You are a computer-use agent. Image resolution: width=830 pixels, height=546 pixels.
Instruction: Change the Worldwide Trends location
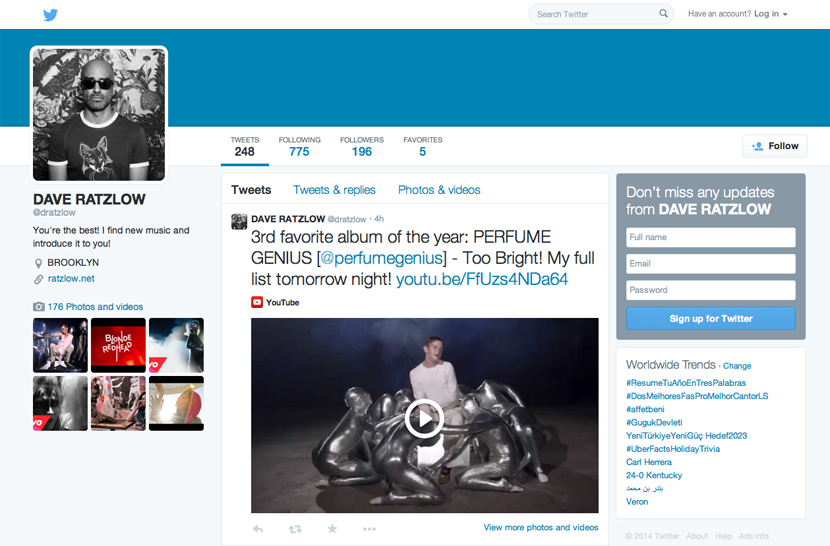(737, 366)
